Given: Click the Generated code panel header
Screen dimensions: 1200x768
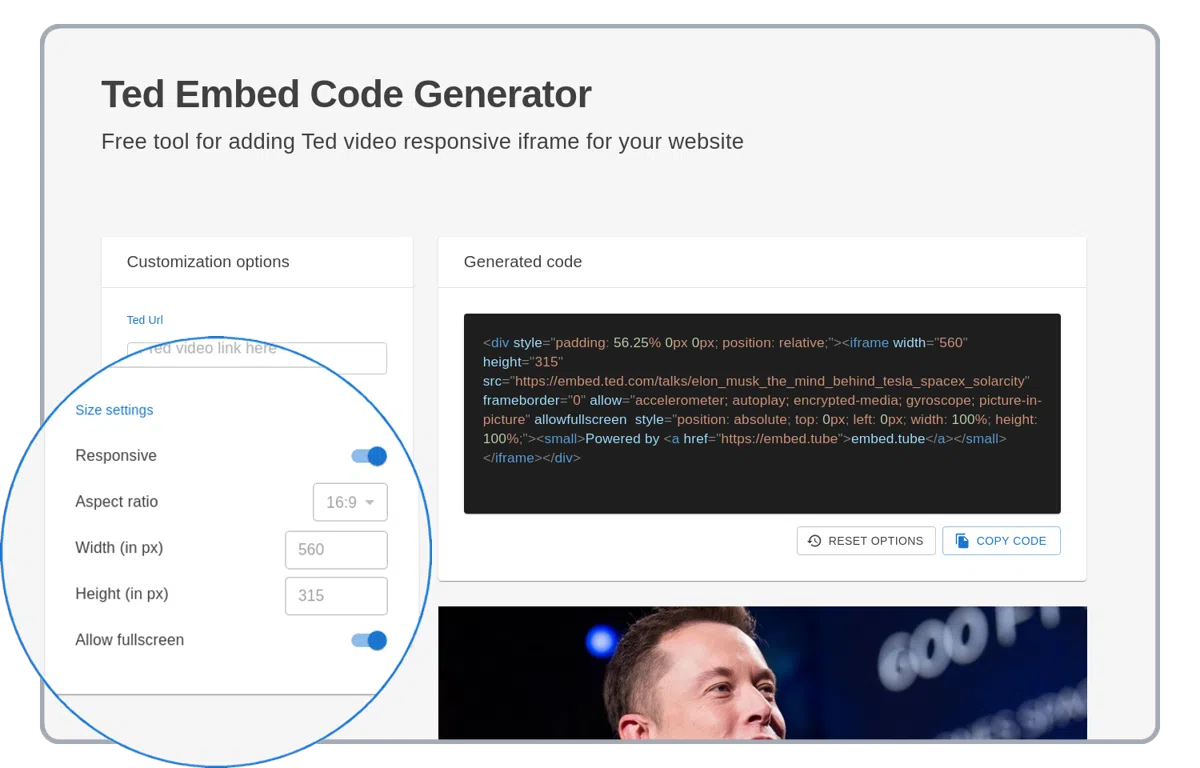Looking at the screenshot, I should click(x=523, y=262).
